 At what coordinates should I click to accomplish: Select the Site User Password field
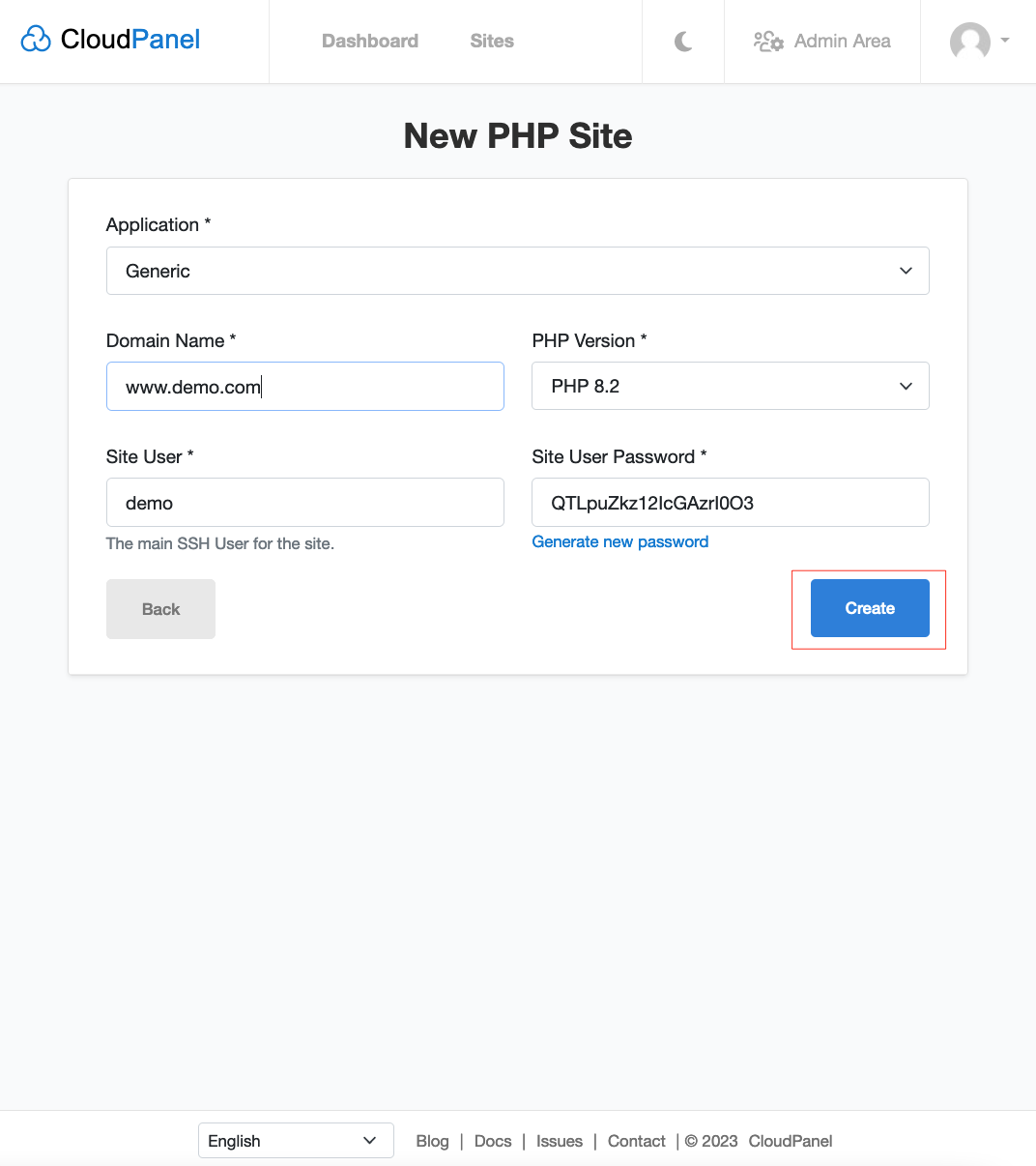[730, 503]
